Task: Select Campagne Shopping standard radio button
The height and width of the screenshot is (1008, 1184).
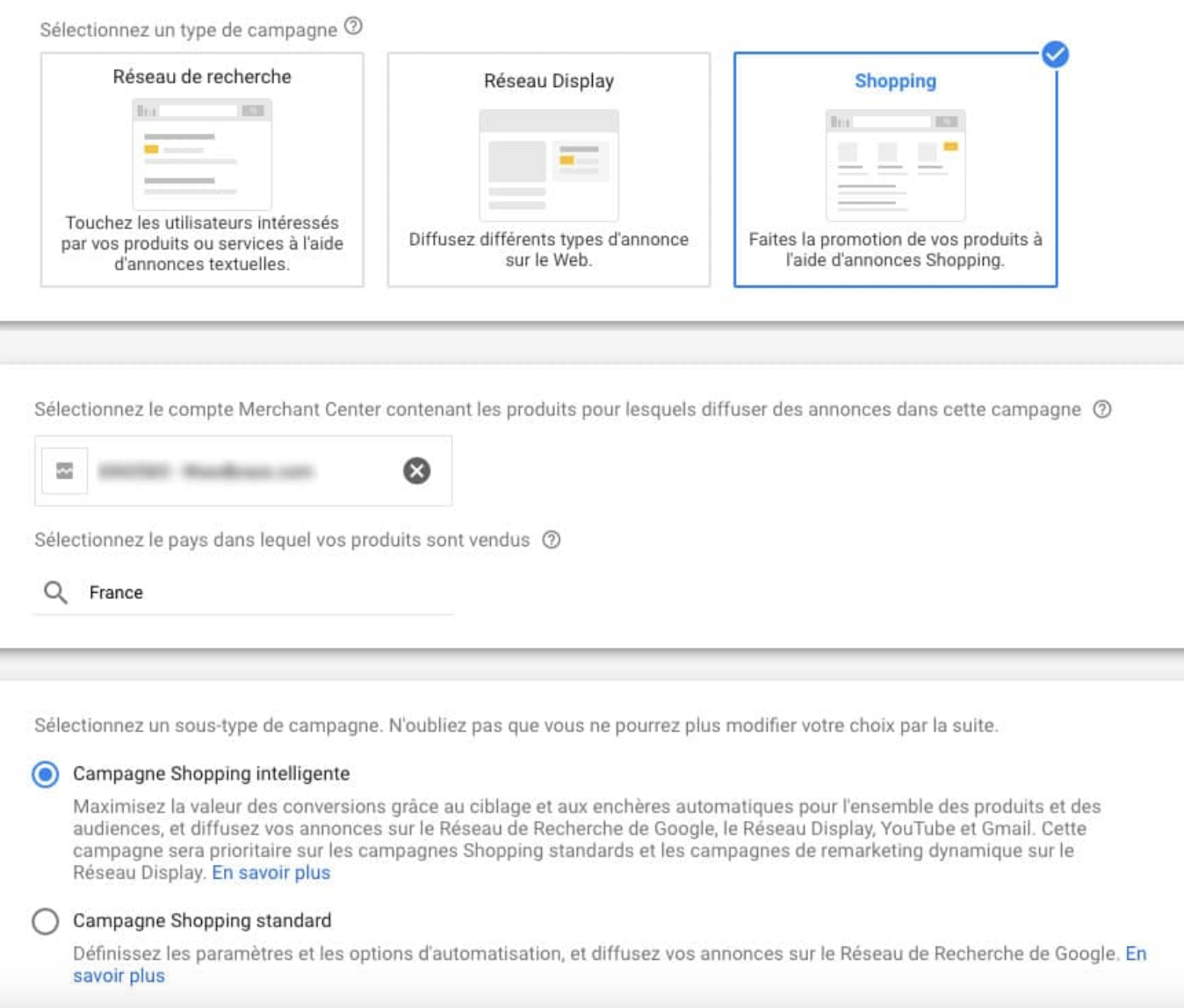Action: pyautogui.click(x=46, y=921)
